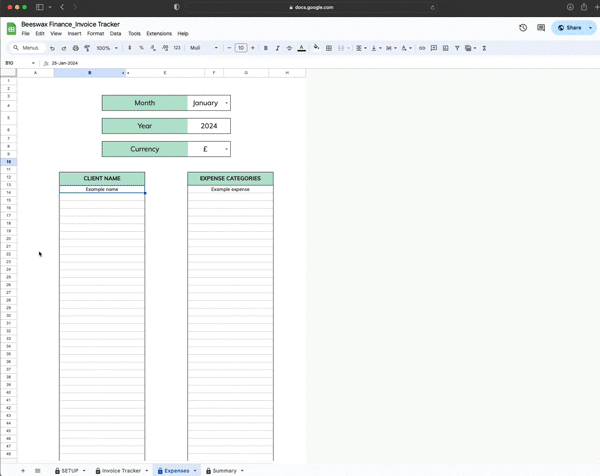The image size is (600, 476).
Task: Toggle strikethrough formatting
Action: coord(290,48)
